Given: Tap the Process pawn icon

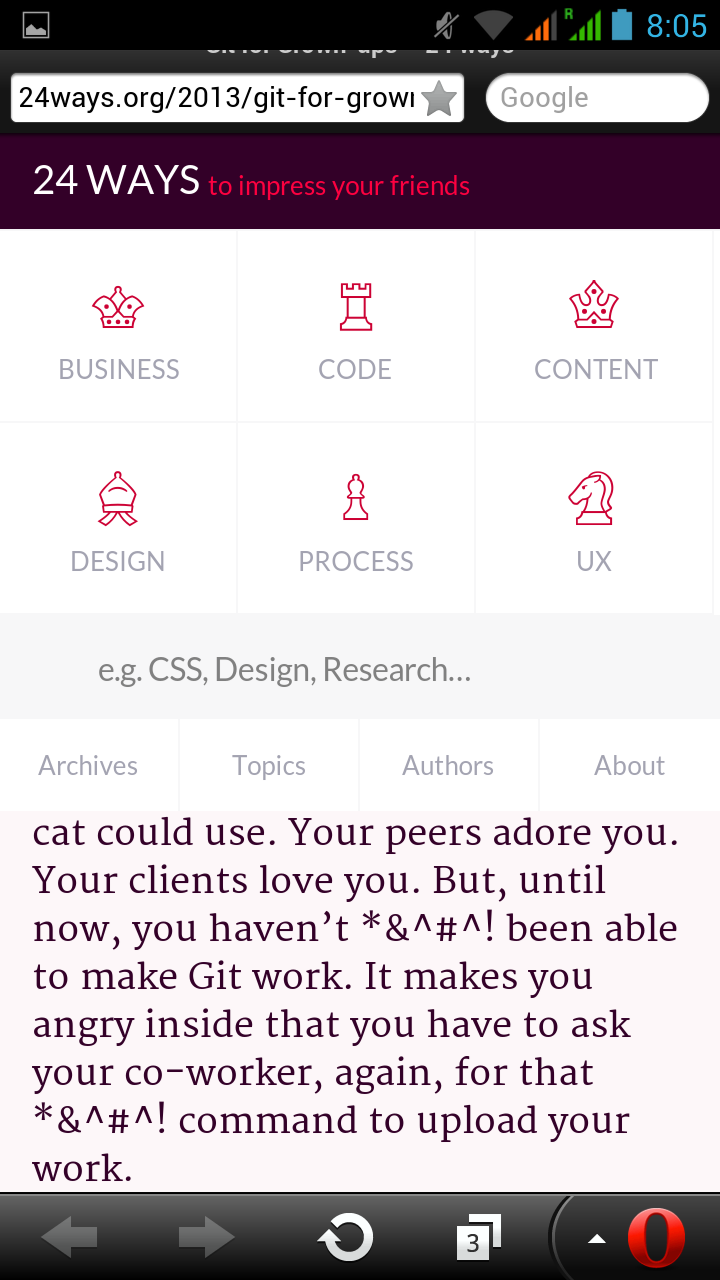Looking at the screenshot, I should pyautogui.click(x=355, y=498).
